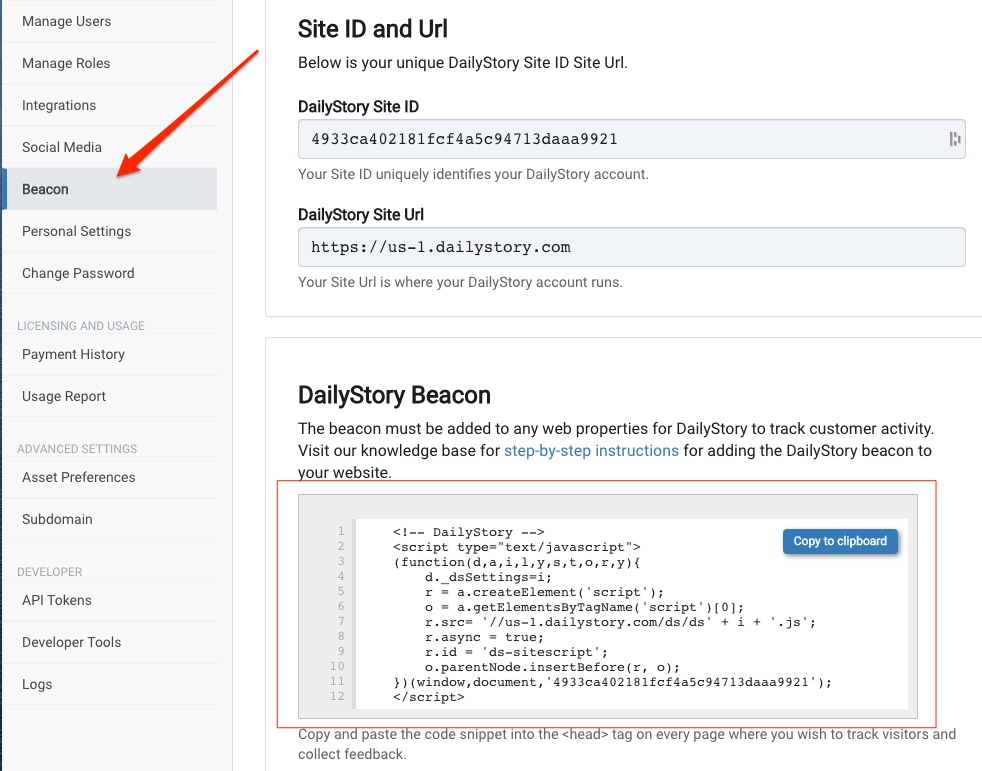Open Manage Users settings page
The width and height of the screenshot is (982, 771).
pyautogui.click(x=66, y=21)
